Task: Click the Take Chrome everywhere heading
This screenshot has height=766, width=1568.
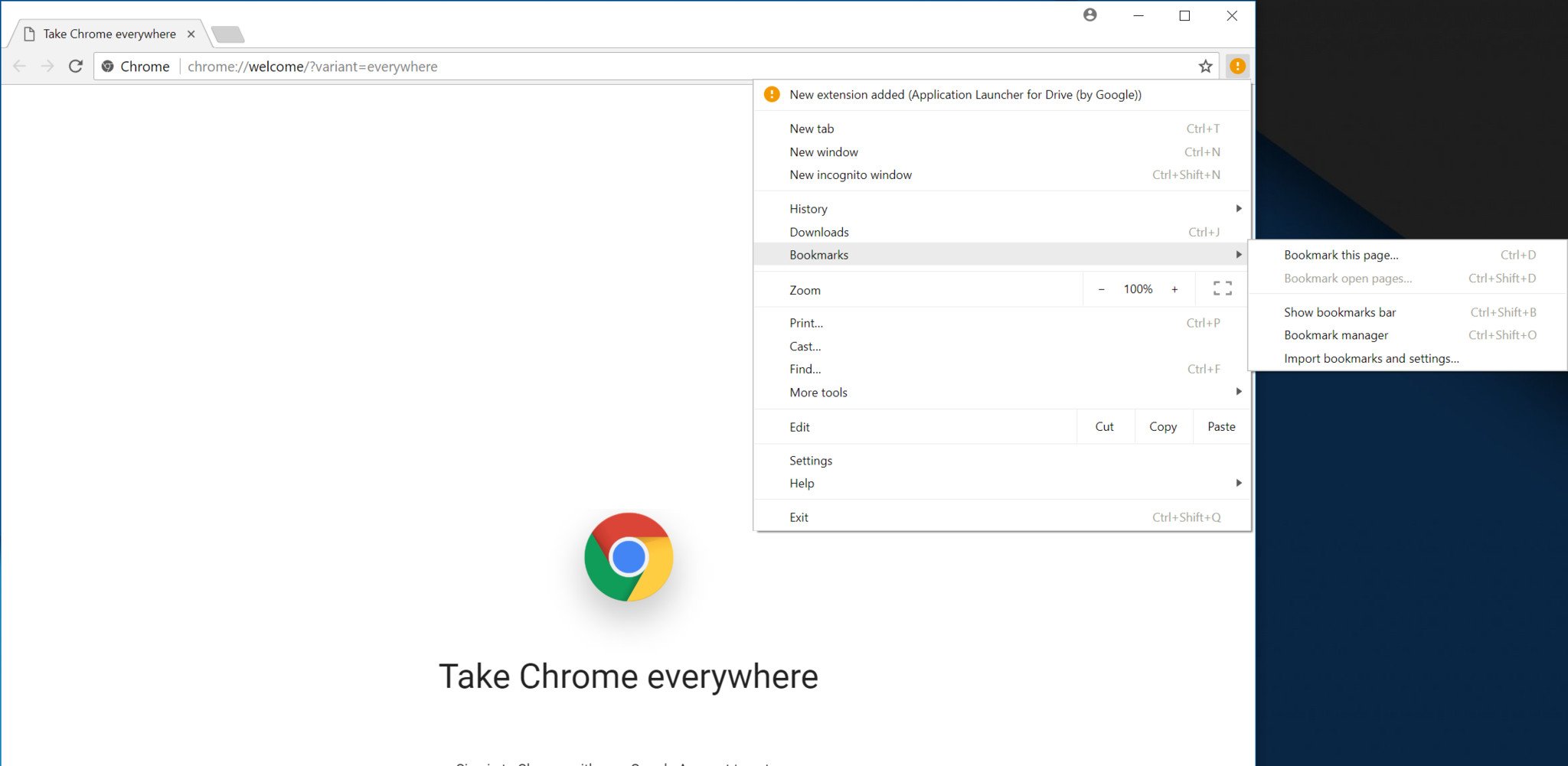Action: click(629, 676)
